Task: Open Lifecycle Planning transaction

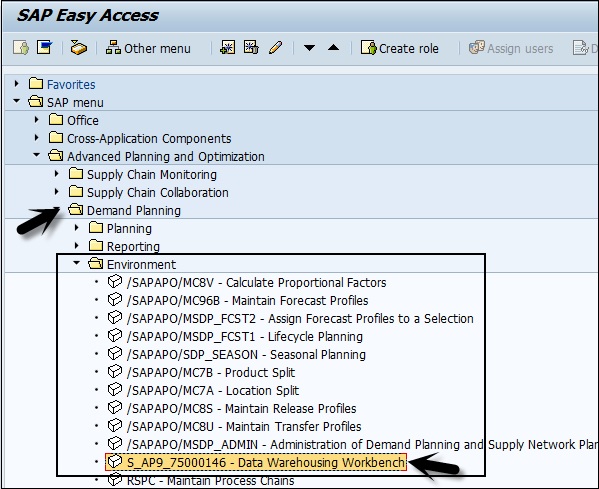Action: [x=244, y=336]
